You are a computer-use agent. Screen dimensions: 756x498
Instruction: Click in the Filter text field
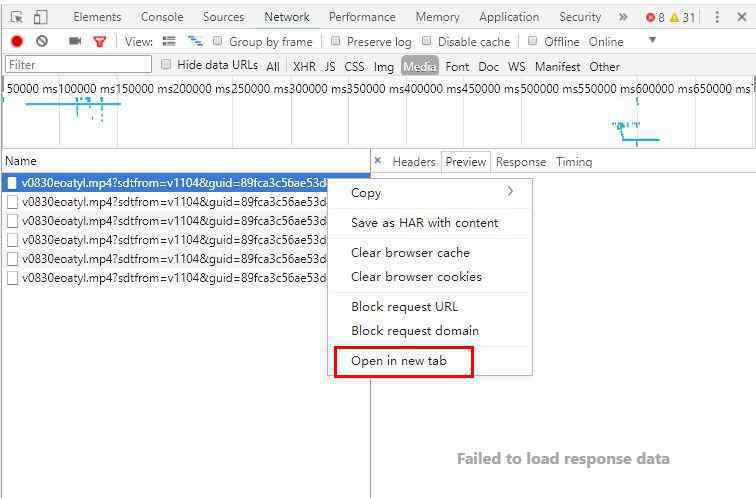coord(77,64)
